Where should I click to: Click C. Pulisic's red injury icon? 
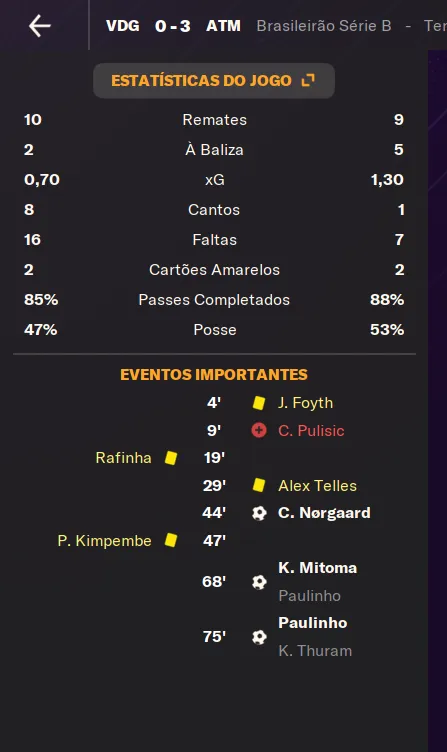point(259,430)
